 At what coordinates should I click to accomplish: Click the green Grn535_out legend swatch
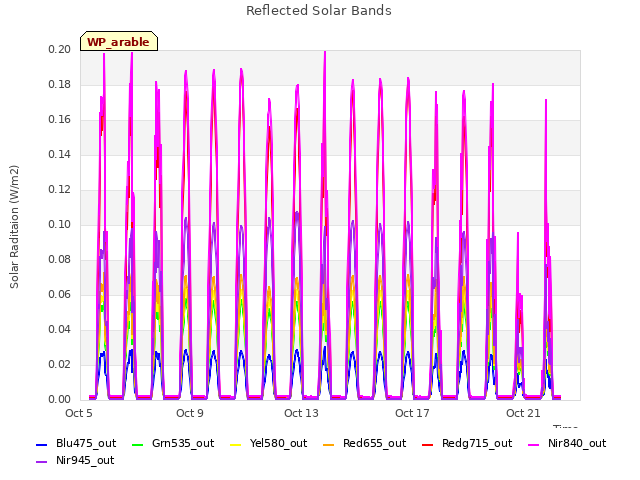coord(138,444)
